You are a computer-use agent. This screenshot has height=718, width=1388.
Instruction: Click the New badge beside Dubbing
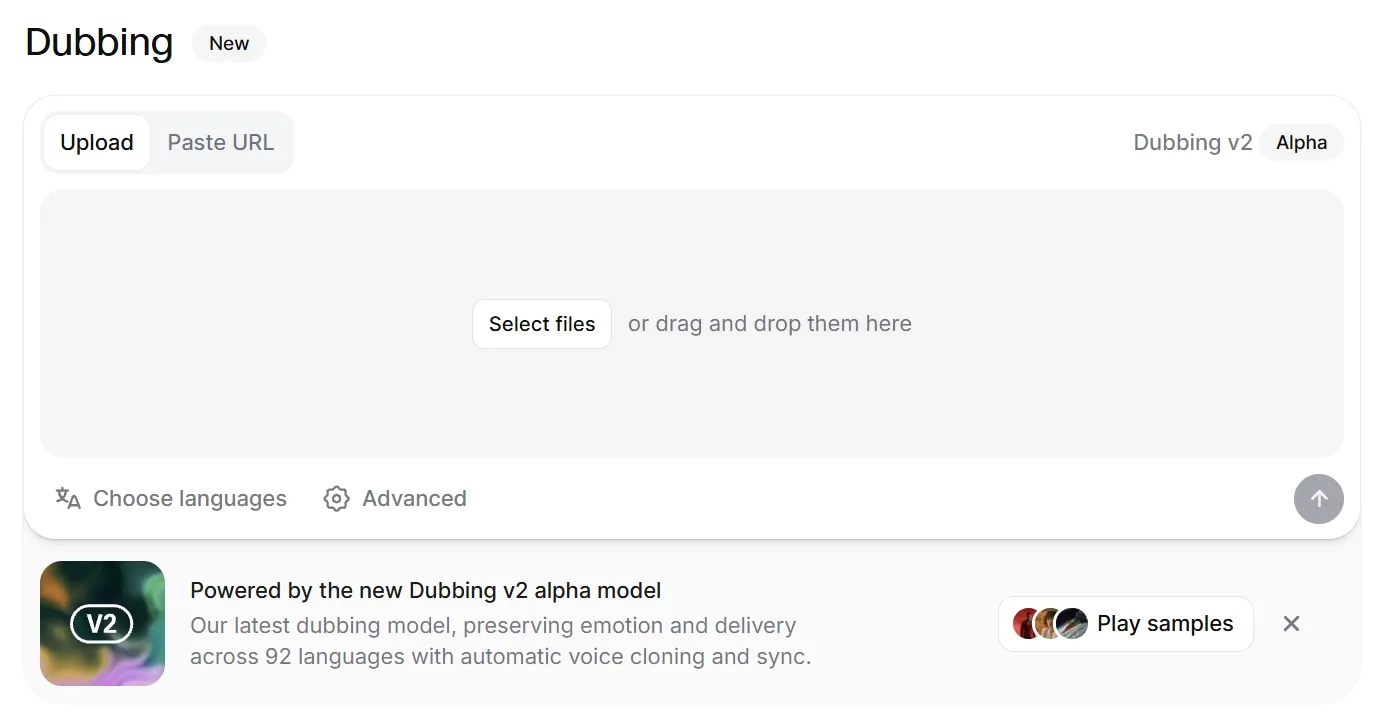point(229,43)
